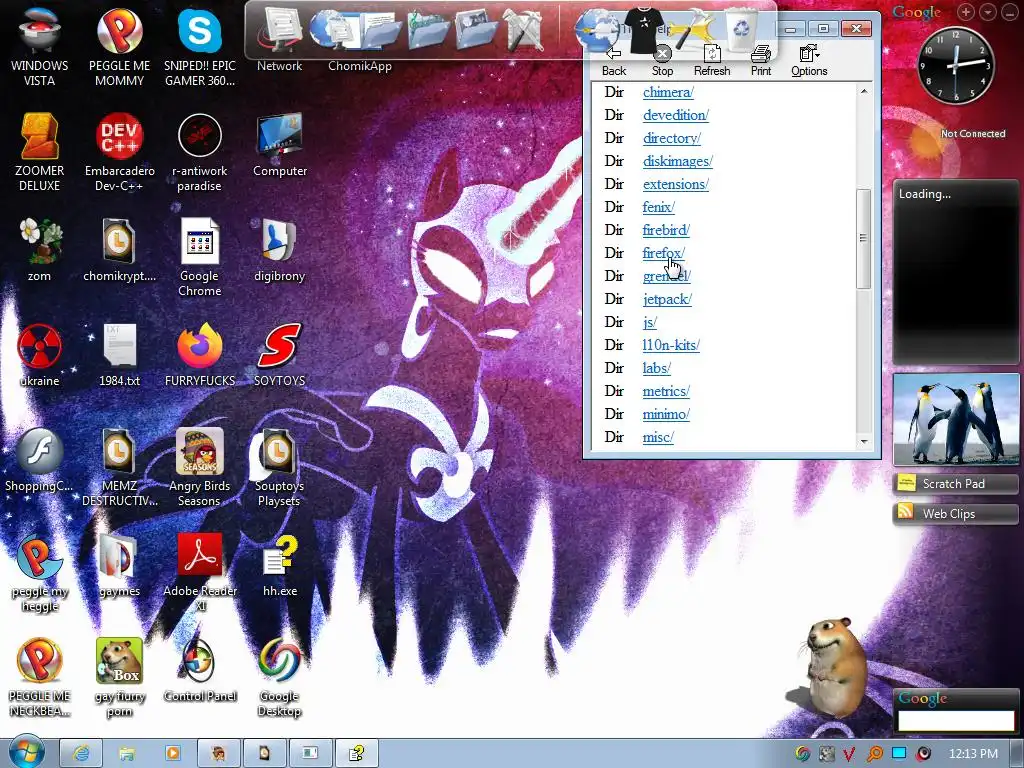Open the Souptoys Playsets desktop icon
1024x768 pixels.
pos(280,466)
